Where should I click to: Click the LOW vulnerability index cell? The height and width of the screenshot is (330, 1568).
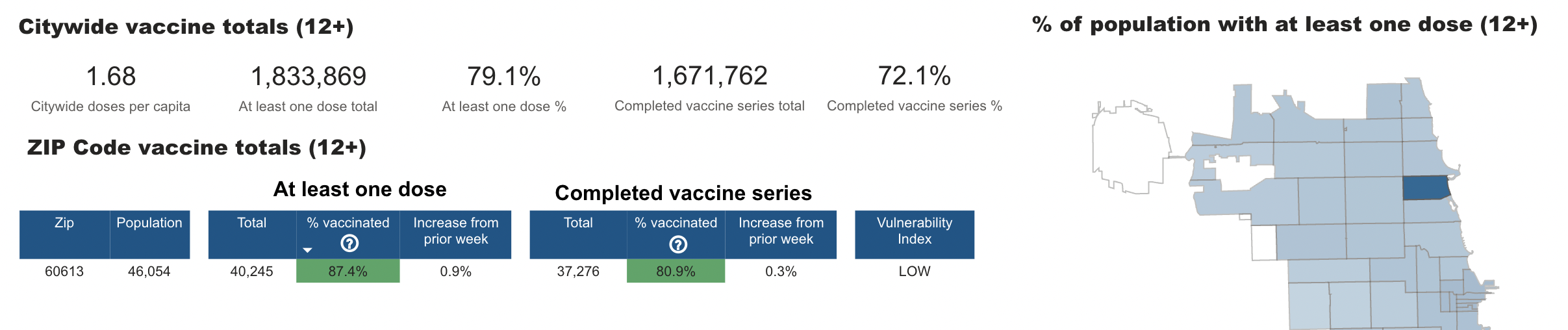point(914,272)
